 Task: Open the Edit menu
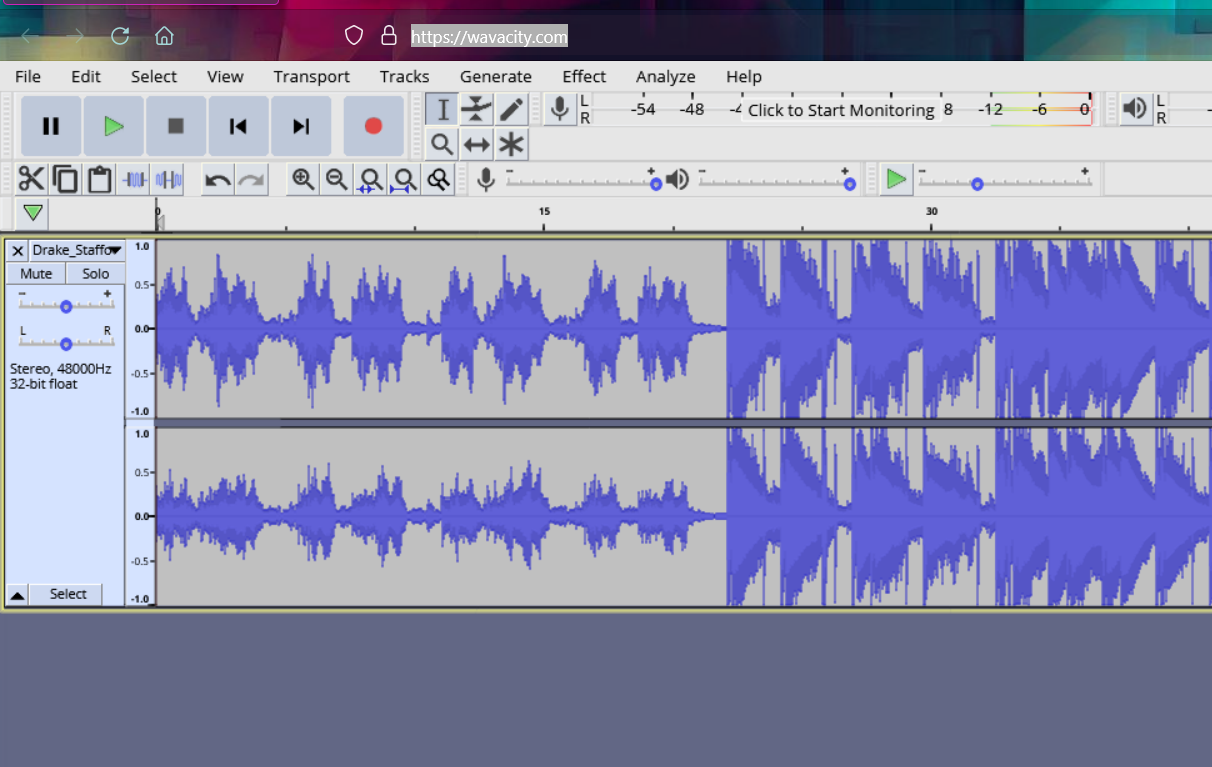click(x=86, y=76)
